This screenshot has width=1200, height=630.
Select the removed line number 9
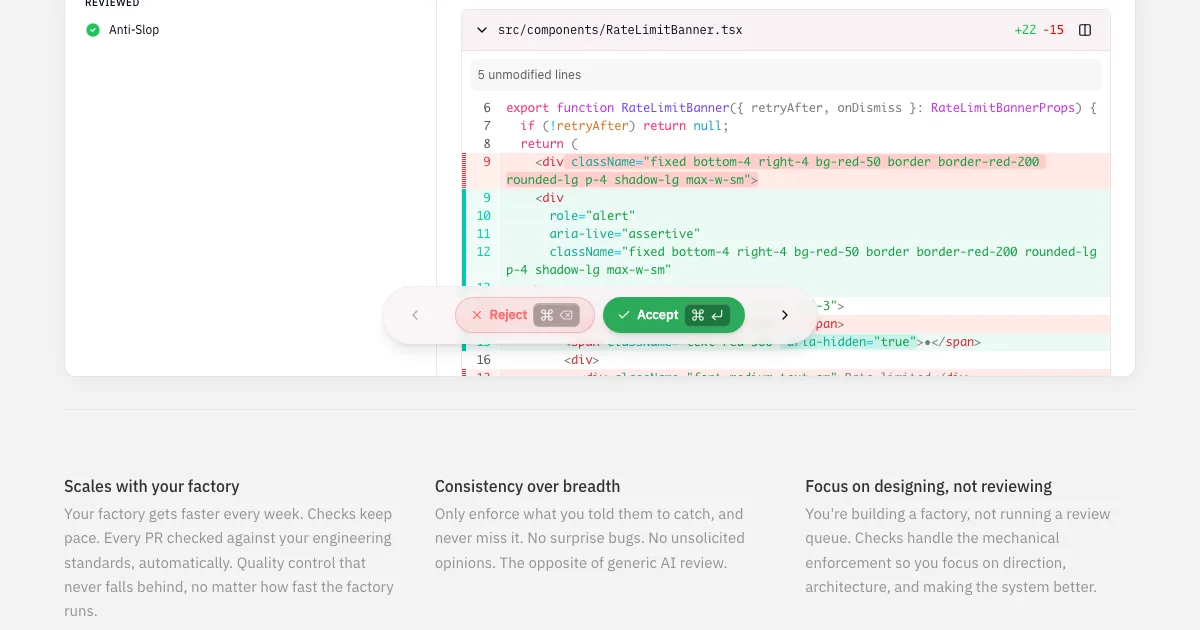(x=486, y=162)
